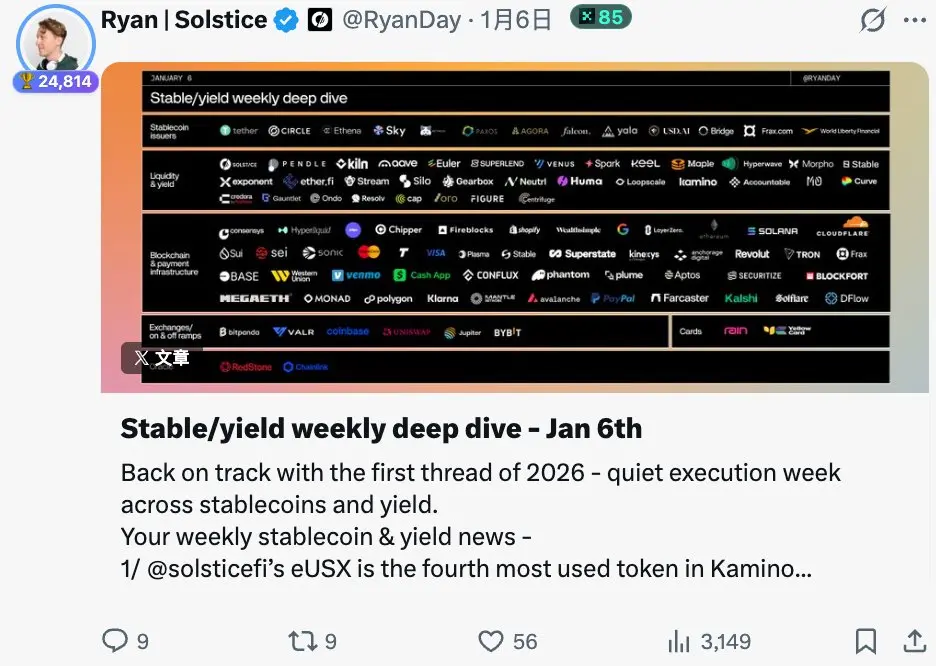936x666 pixels.
Task: Bookmark this post
Action: coord(866,641)
